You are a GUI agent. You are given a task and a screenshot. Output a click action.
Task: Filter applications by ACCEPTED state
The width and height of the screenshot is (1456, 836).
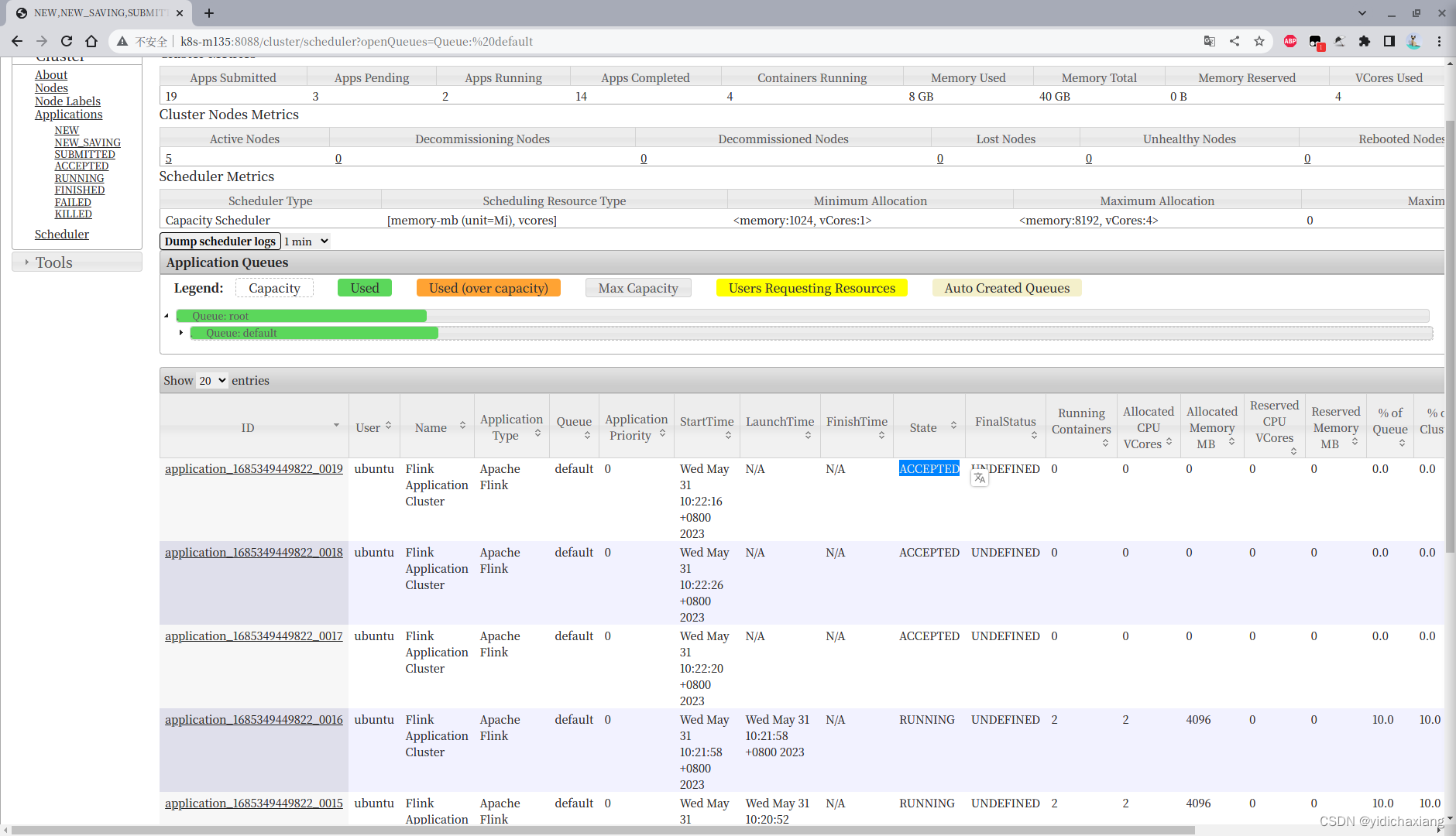(x=81, y=166)
